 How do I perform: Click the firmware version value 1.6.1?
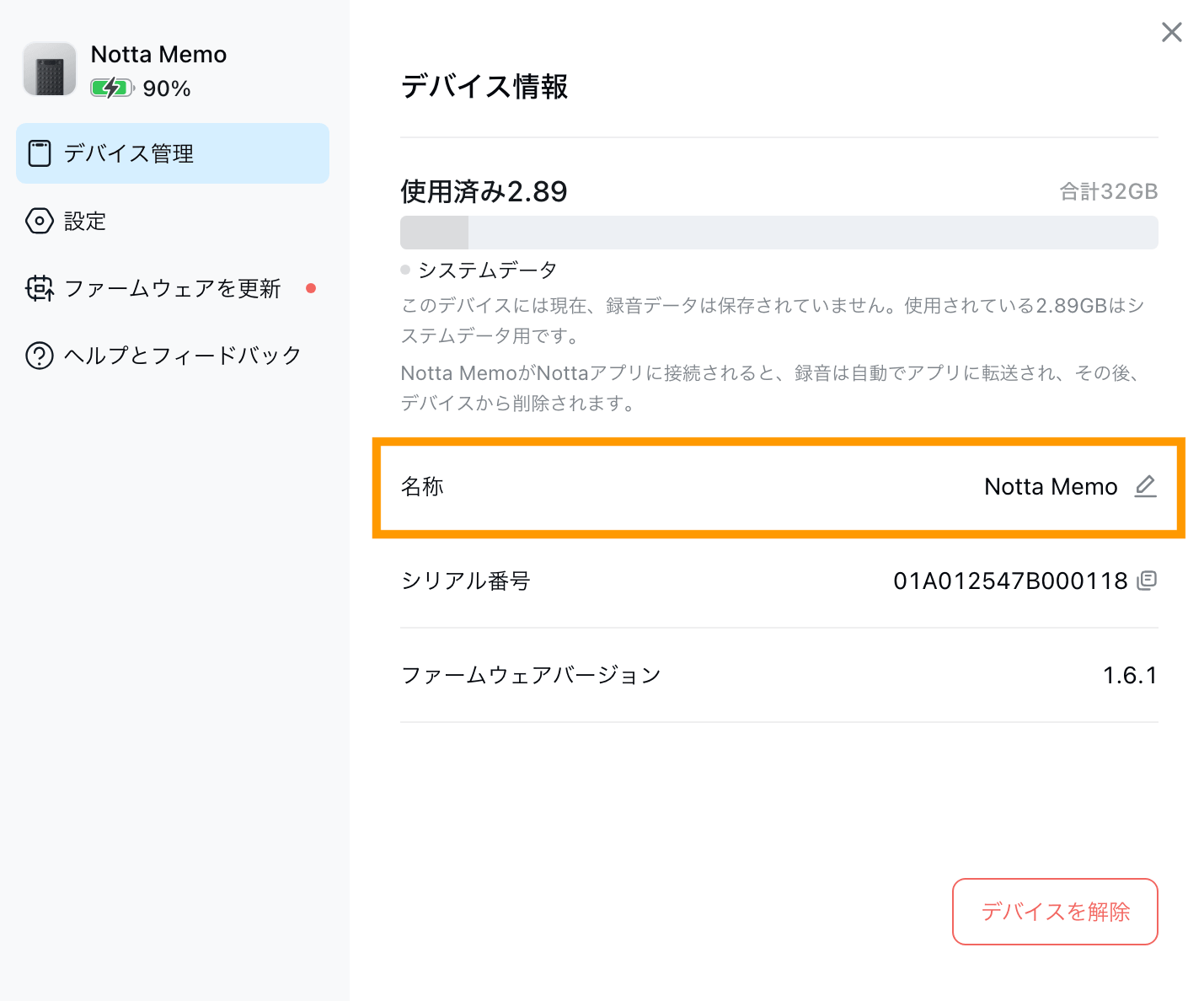pos(1130,675)
